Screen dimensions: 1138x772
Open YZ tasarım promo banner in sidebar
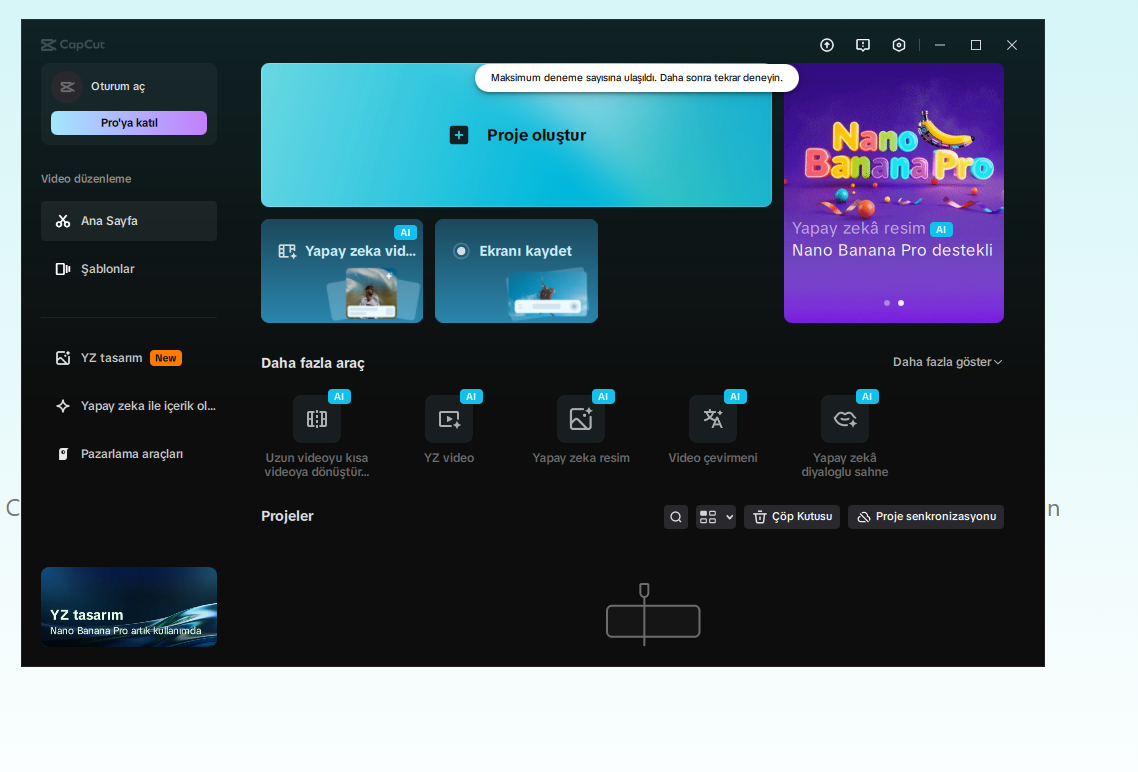click(128, 607)
